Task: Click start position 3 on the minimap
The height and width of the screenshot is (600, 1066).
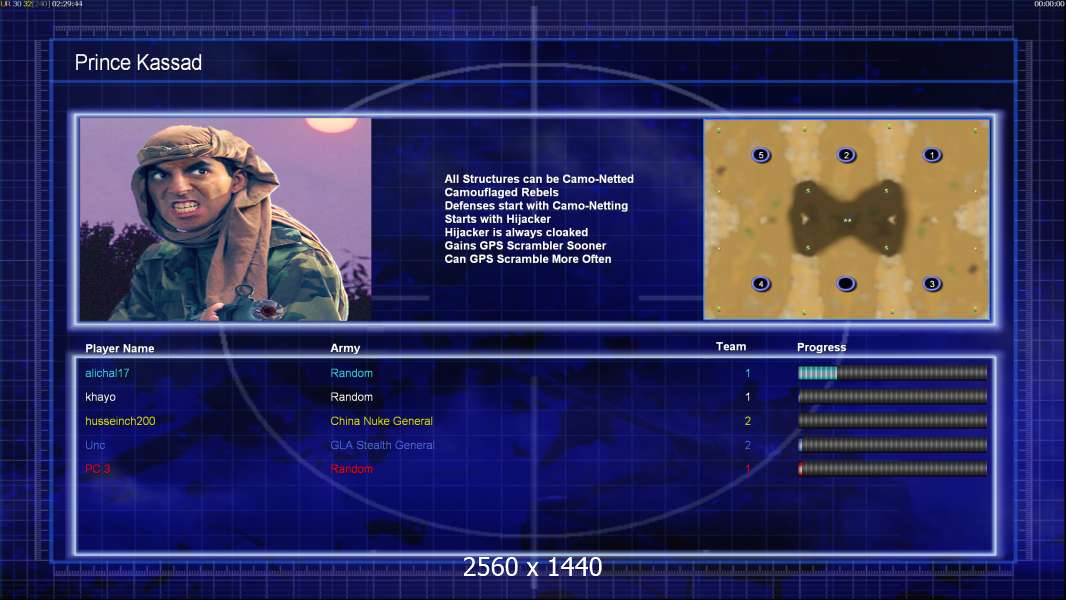Action: pos(932,283)
